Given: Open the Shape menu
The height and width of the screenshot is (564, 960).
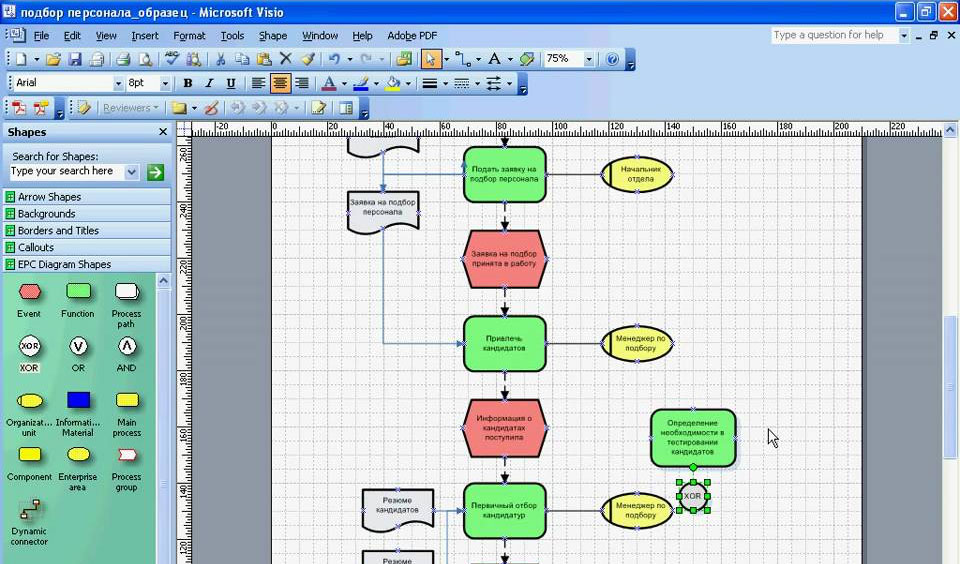Looking at the screenshot, I should pyautogui.click(x=272, y=36).
